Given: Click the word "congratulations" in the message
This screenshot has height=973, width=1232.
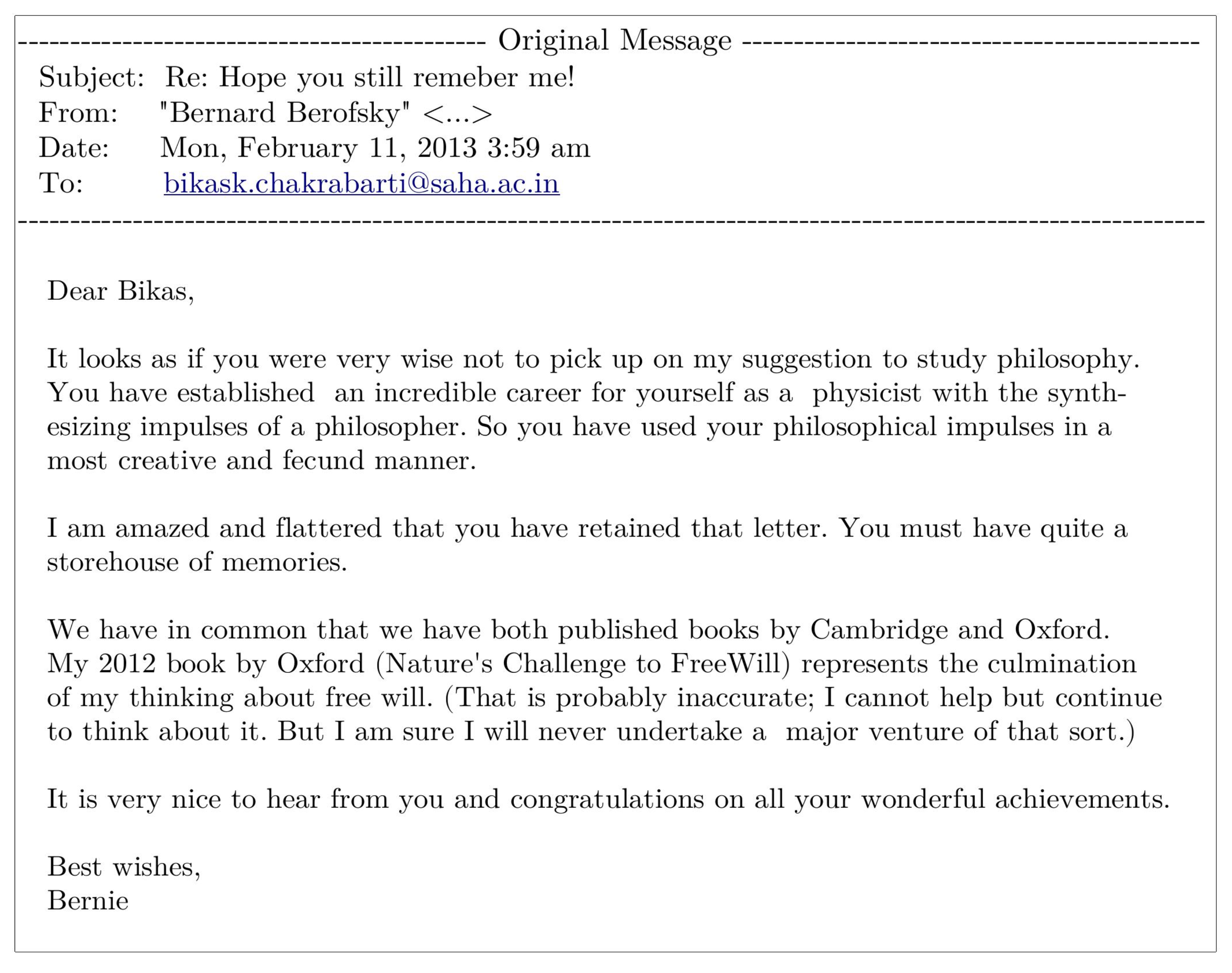Looking at the screenshot, I should point(607,799).
